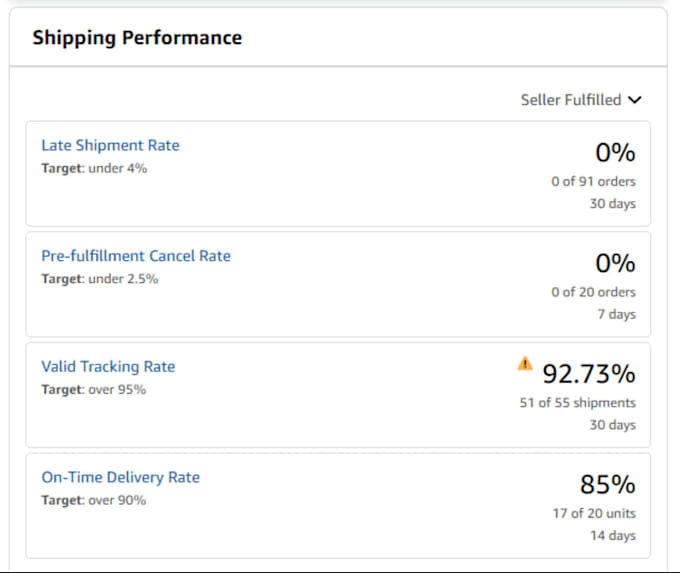Click the 92.73% tracking rate value
Viewport: 680px width, 573px height.
click(589, 373)
